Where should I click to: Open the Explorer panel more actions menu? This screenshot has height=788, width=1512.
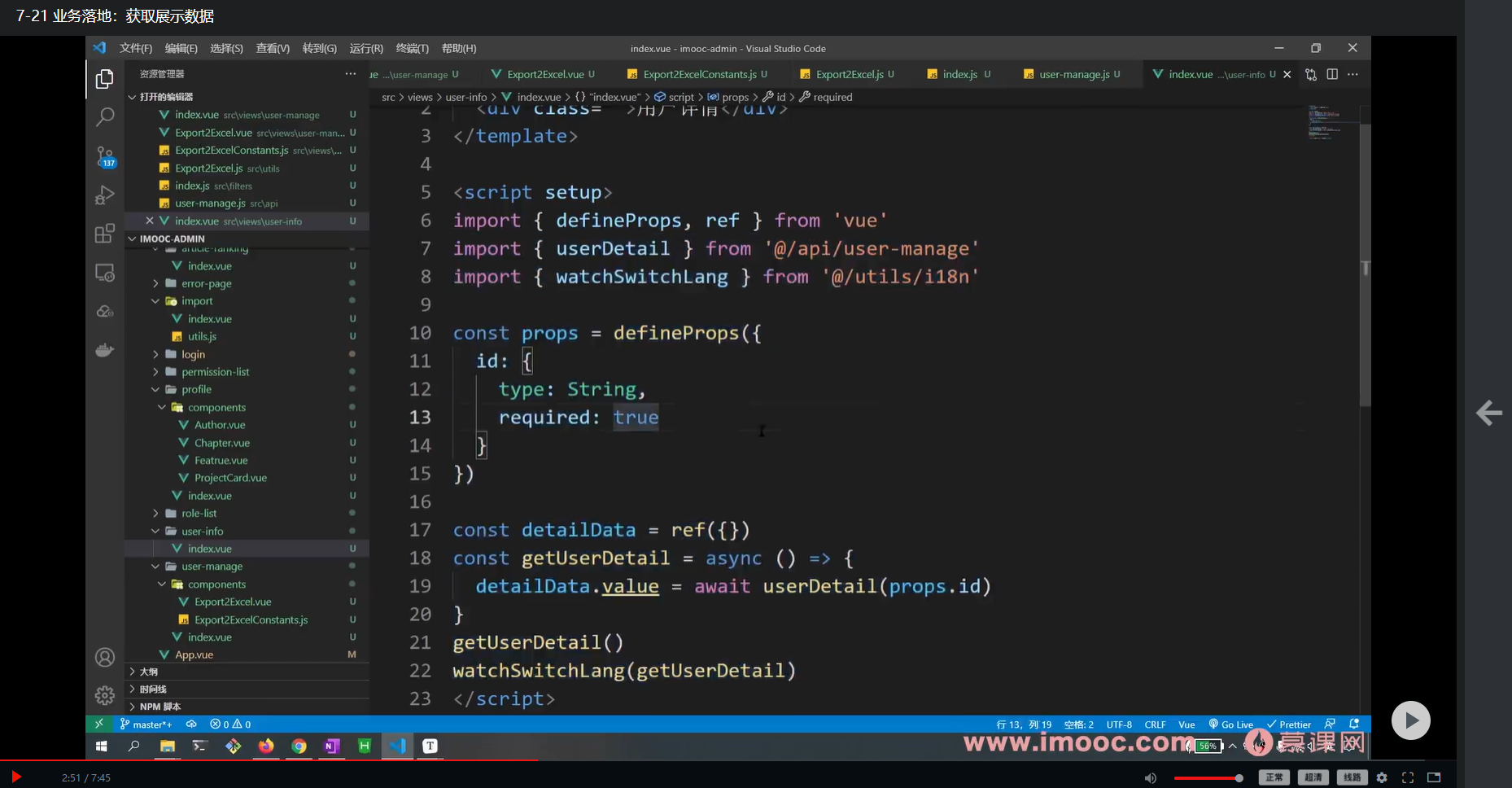351,74
